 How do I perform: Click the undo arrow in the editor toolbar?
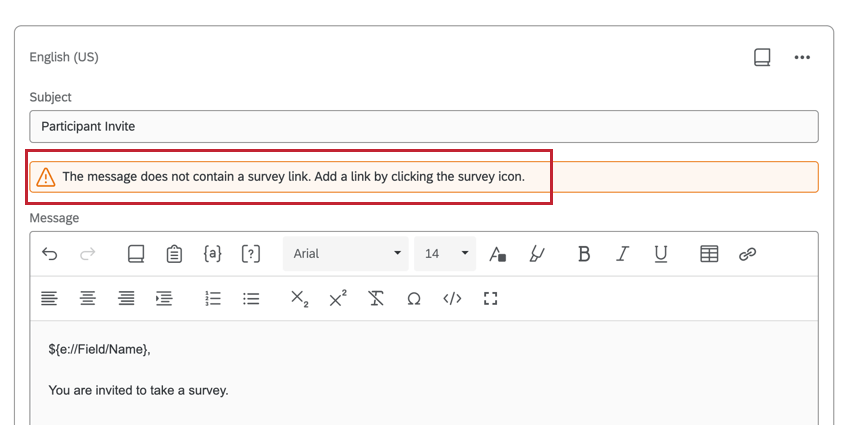click(x=50, y=254)
